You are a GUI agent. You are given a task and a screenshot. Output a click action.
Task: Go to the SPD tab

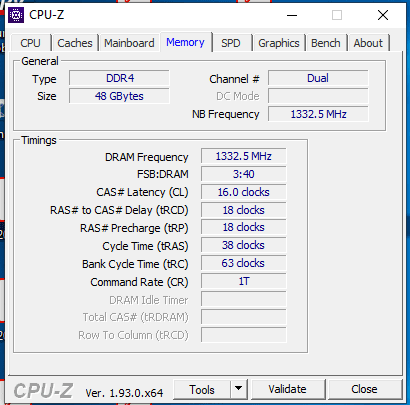231,43
